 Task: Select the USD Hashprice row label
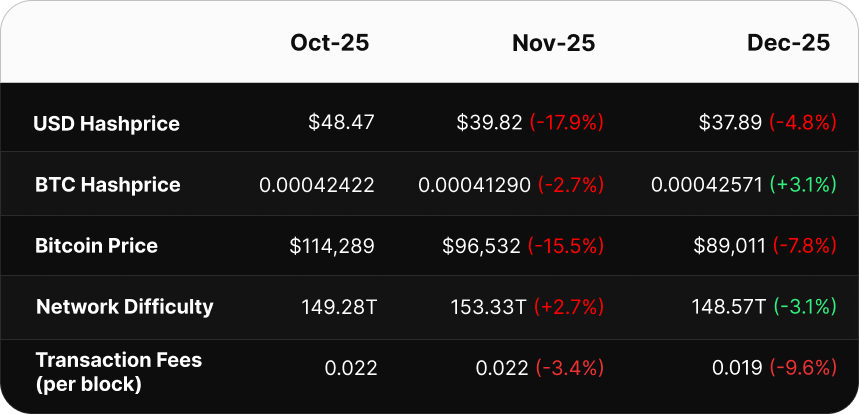pos(106,124)
